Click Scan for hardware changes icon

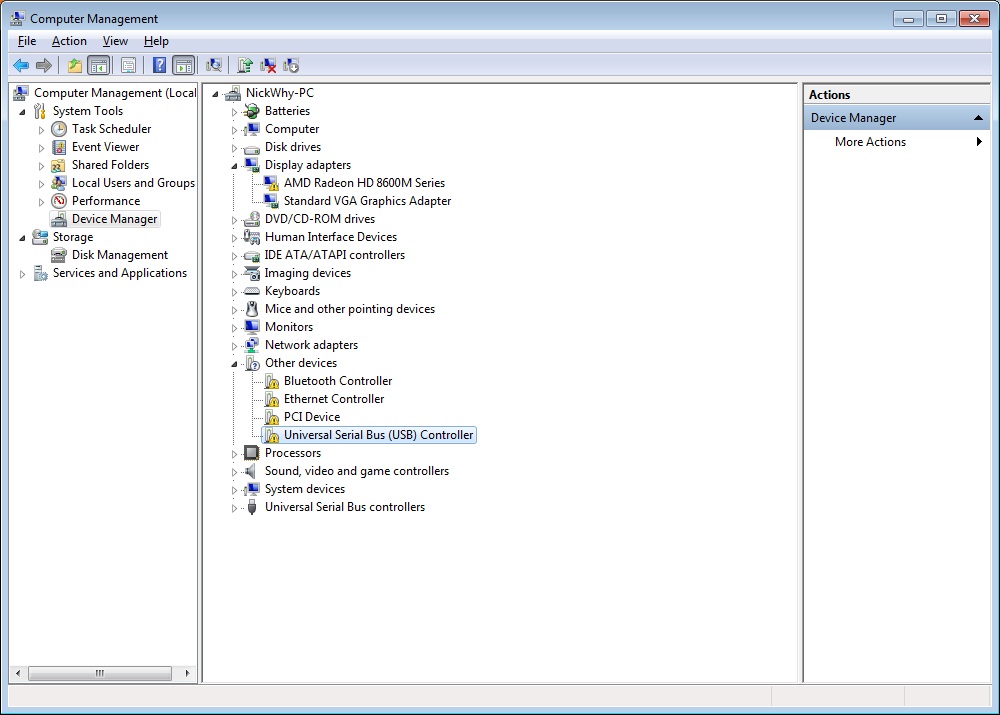pos(213,66)
